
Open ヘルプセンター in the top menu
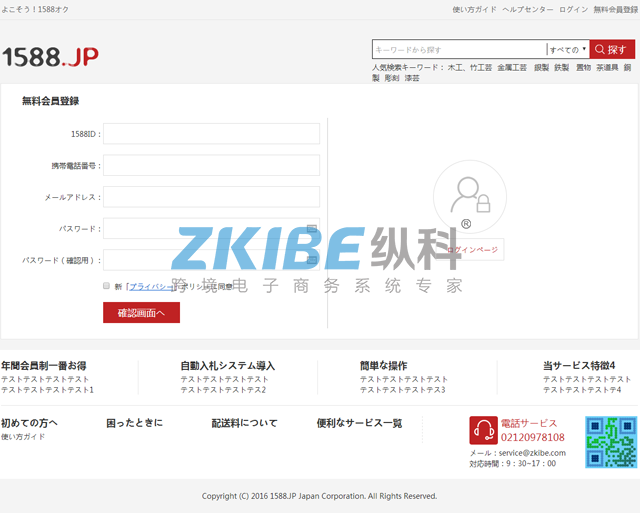(x=528, y=9)
